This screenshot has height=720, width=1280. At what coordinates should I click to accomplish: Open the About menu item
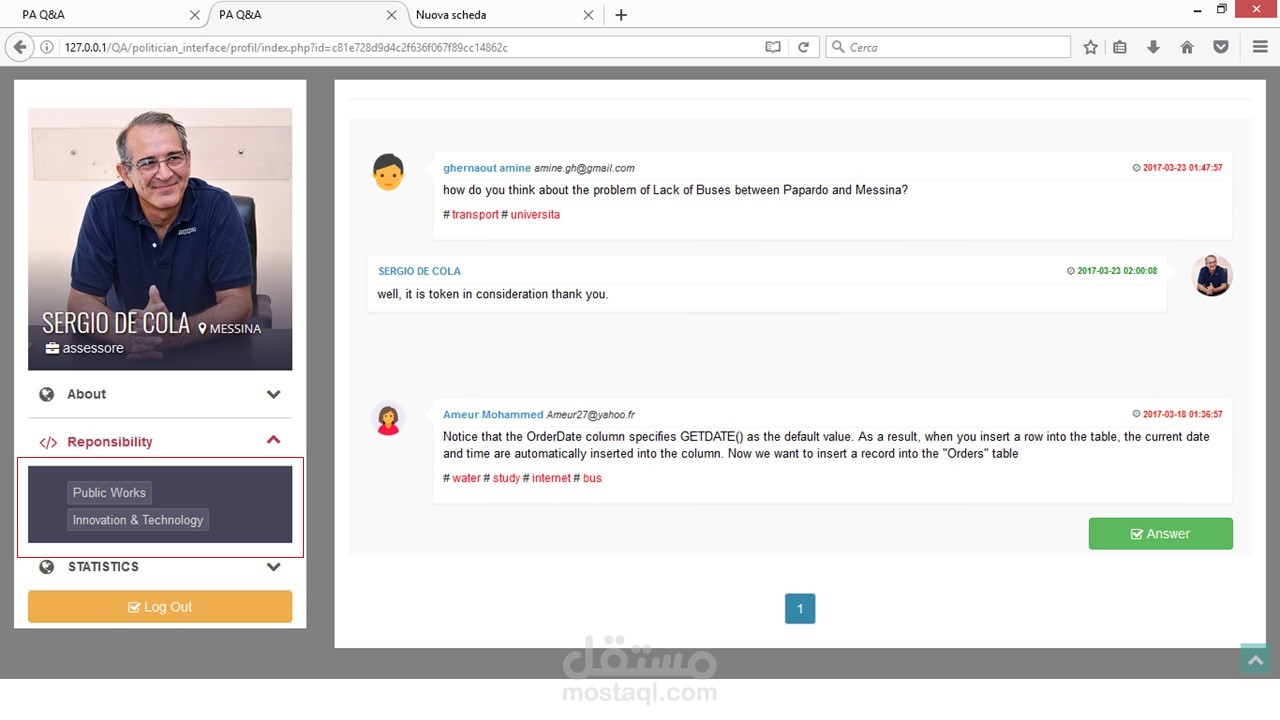click(160, 394)
